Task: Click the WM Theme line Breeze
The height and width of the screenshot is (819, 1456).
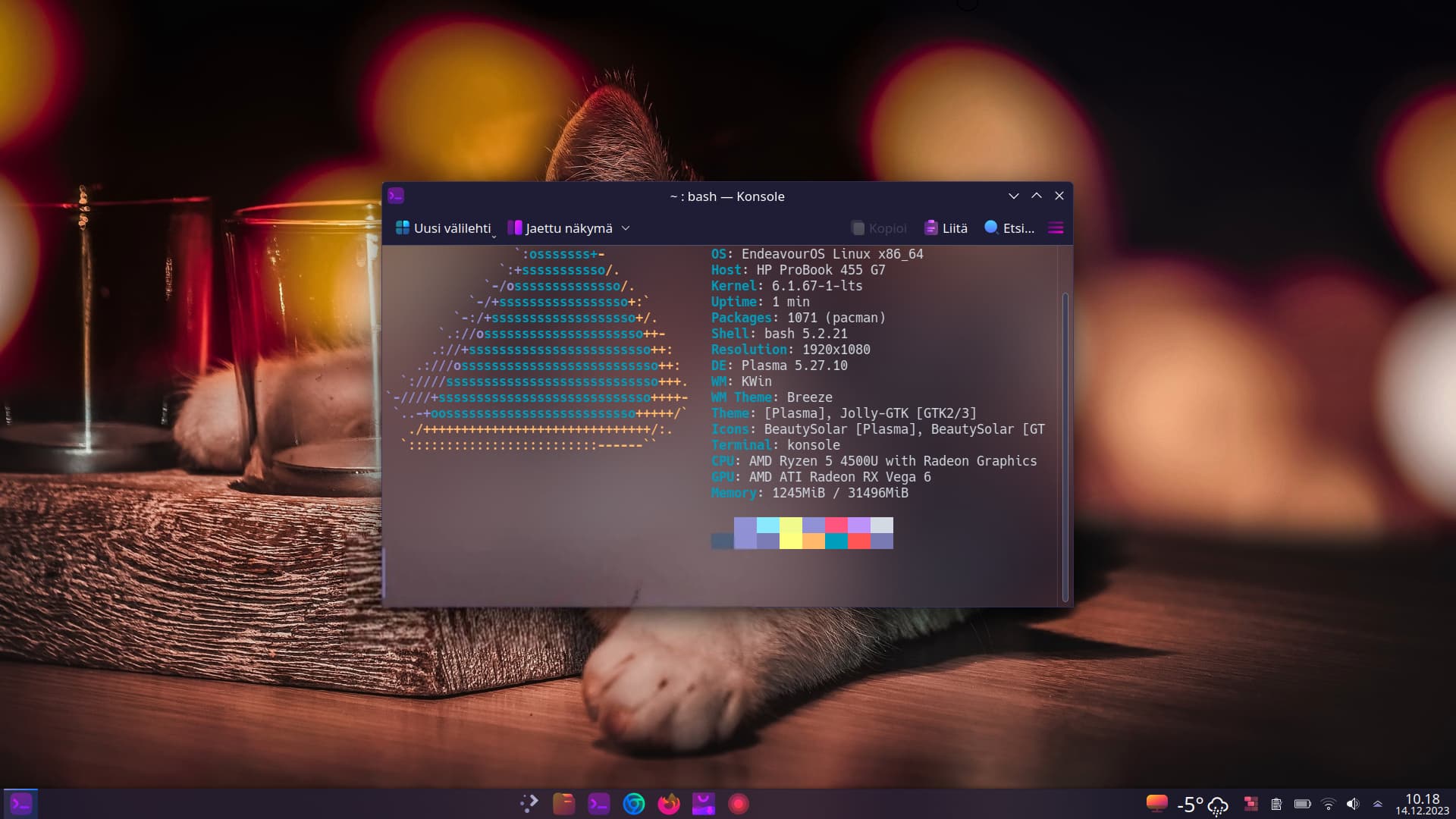Action: (x=772, y=397)
